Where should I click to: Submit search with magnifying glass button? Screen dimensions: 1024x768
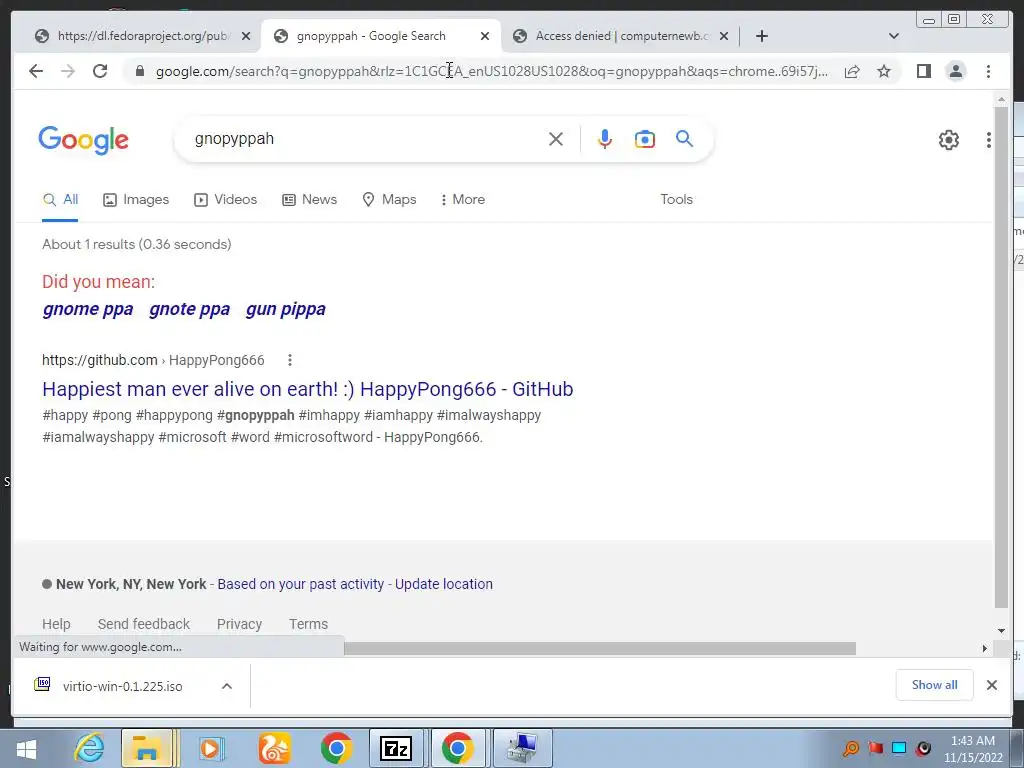684,138
